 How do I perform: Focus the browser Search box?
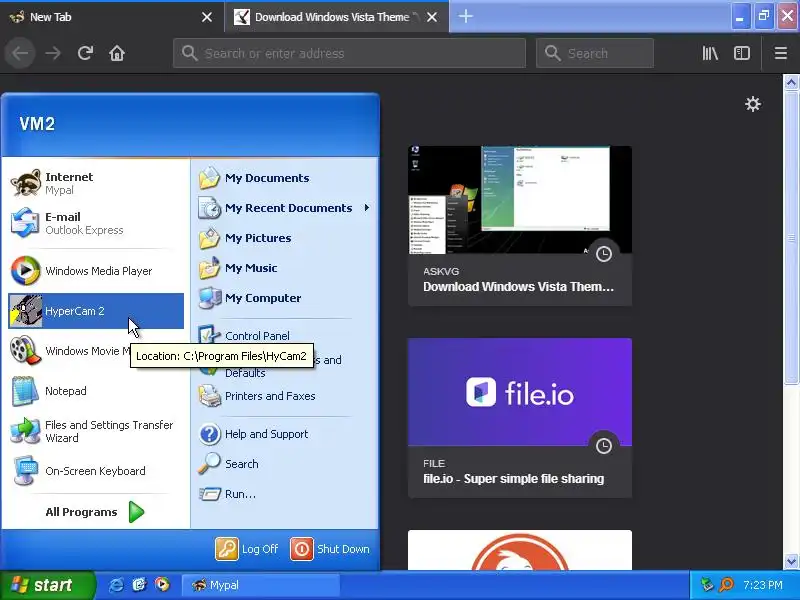point(595,53)
